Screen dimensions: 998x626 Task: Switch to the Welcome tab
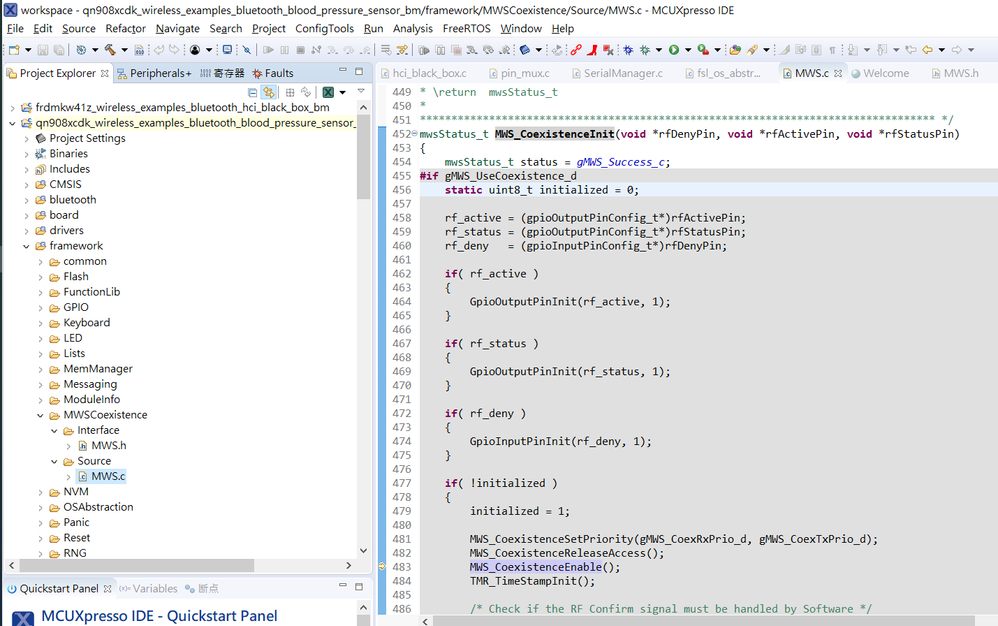tap(880, 73)
